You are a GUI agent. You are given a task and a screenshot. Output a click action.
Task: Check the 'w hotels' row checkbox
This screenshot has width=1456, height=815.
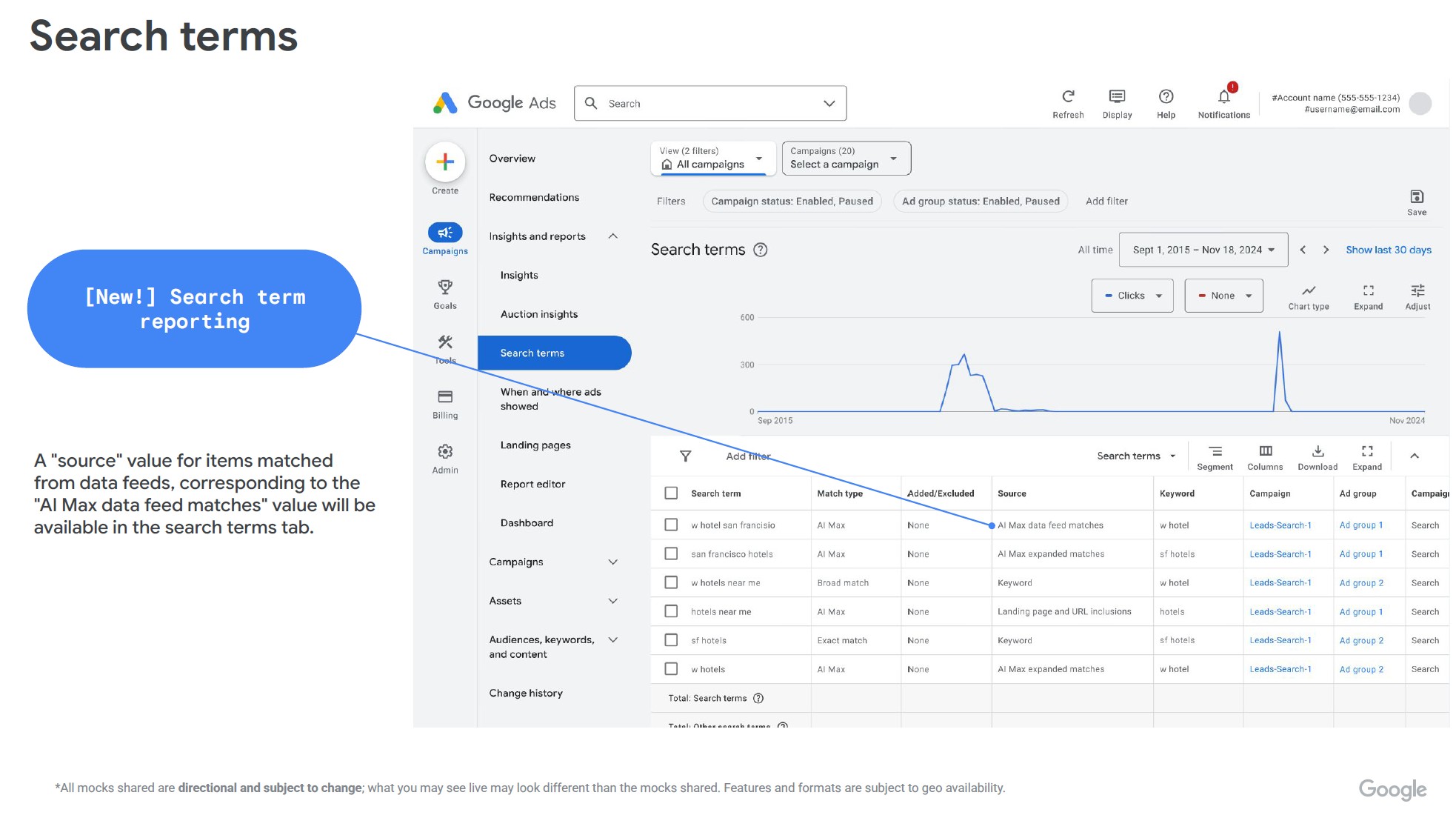(671, 669)
